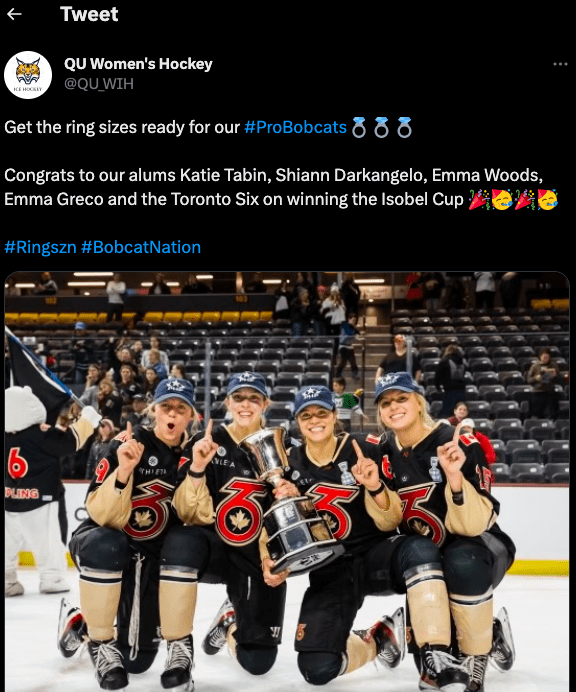
Task: Open the three-dot more options menu
Action: (560, 64)
